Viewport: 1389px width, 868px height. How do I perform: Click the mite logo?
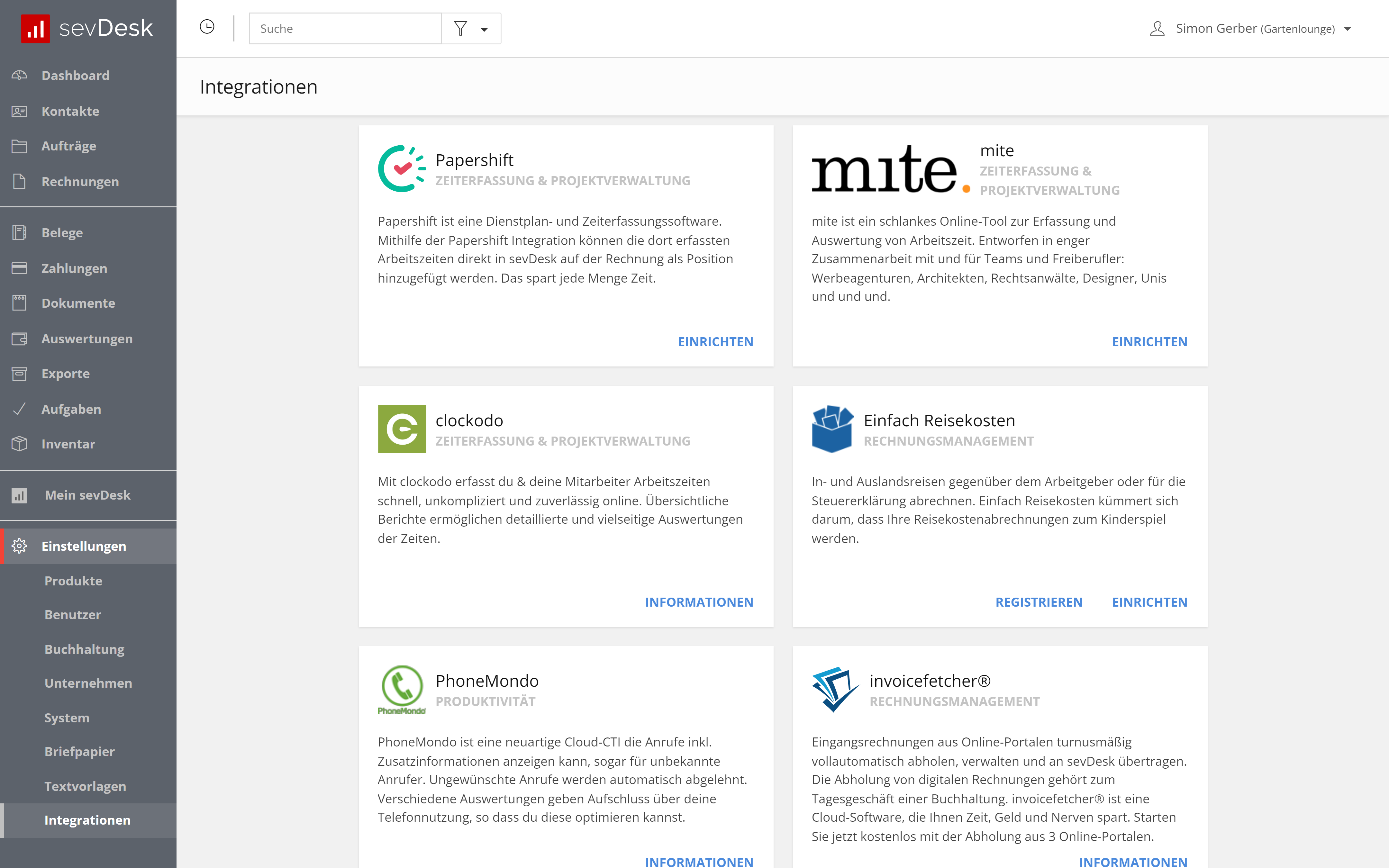(891, 169)
